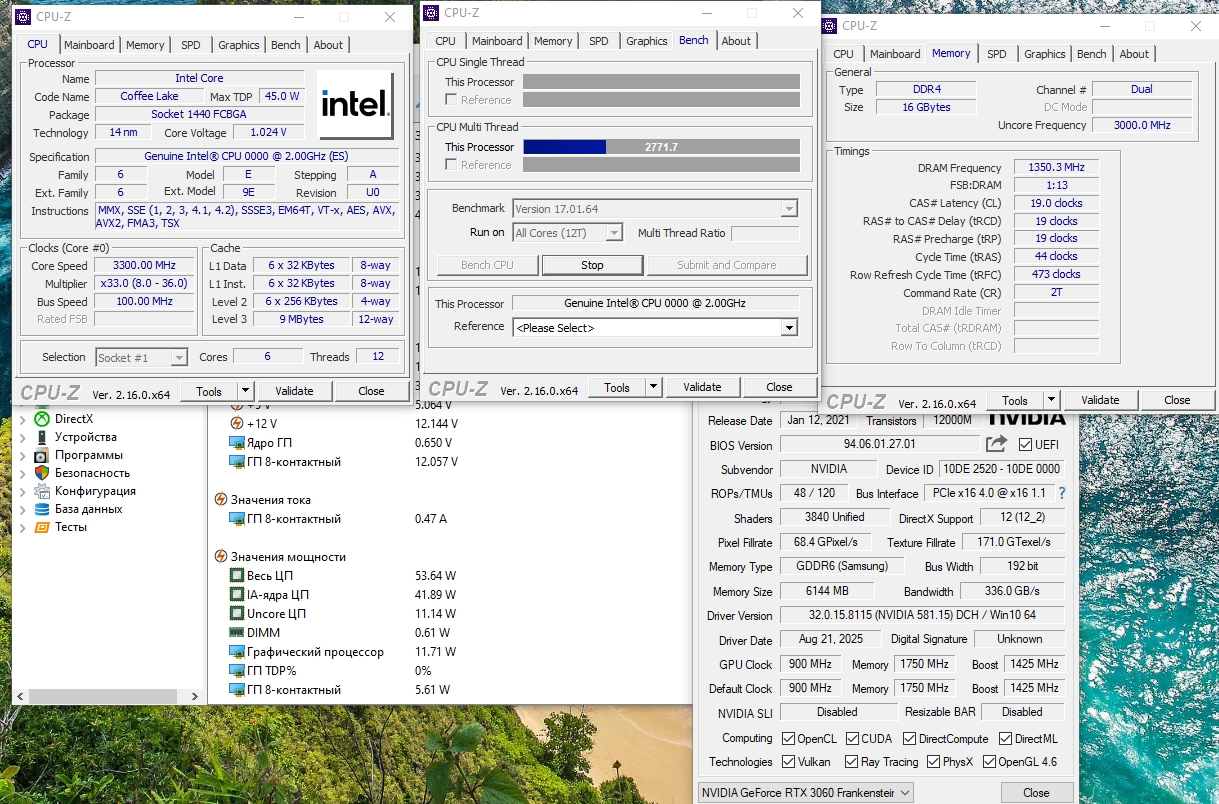
Task: Enable Reference checkbox under CPU Multi Thread
Action: pyautogui.click(x=451, y=165)
